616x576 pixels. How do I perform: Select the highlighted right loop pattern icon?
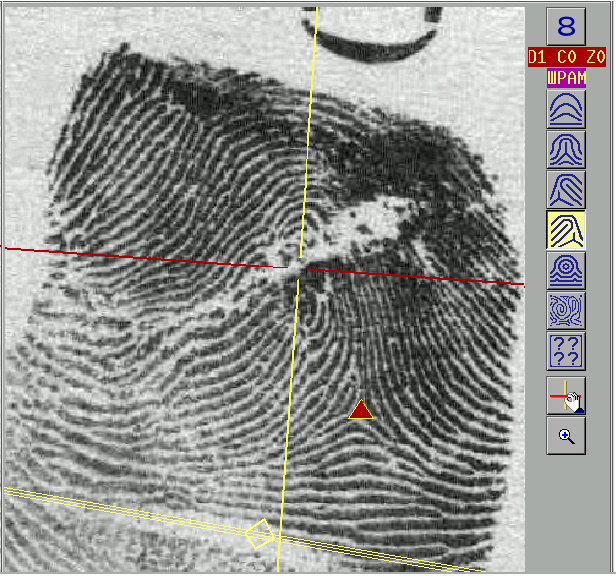click(566, 230)
